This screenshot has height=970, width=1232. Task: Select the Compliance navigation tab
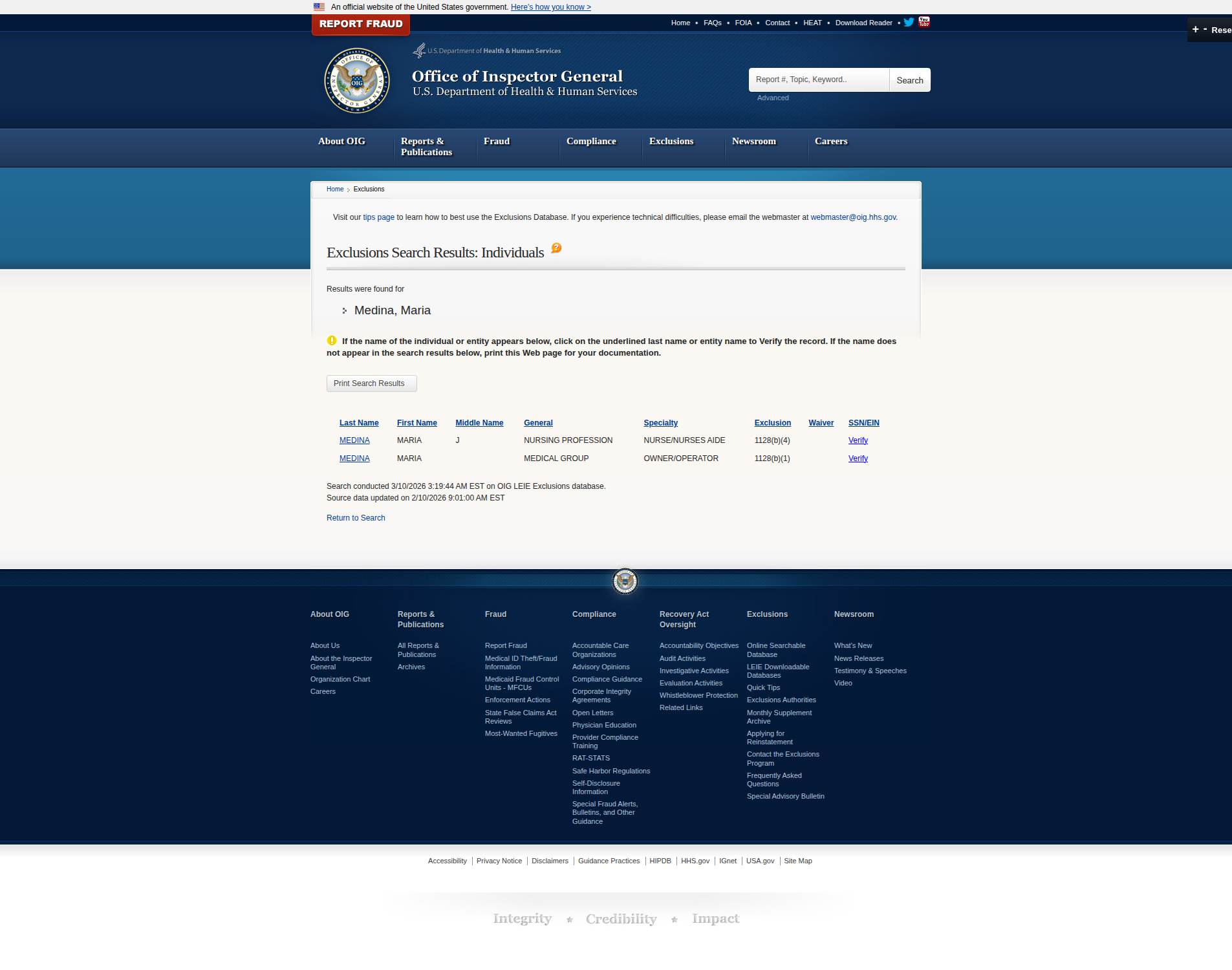coord(591,142)
